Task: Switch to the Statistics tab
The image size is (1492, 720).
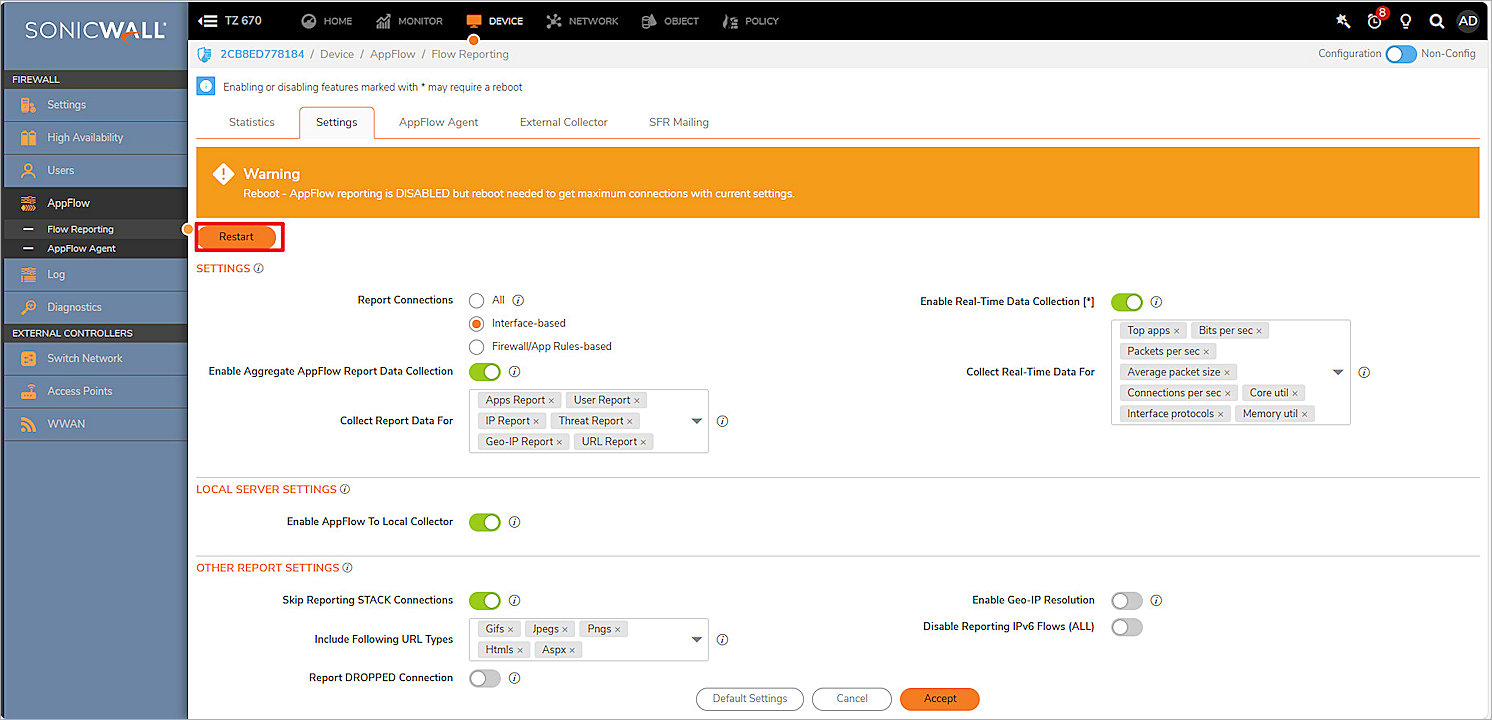Action: (250, 122)
